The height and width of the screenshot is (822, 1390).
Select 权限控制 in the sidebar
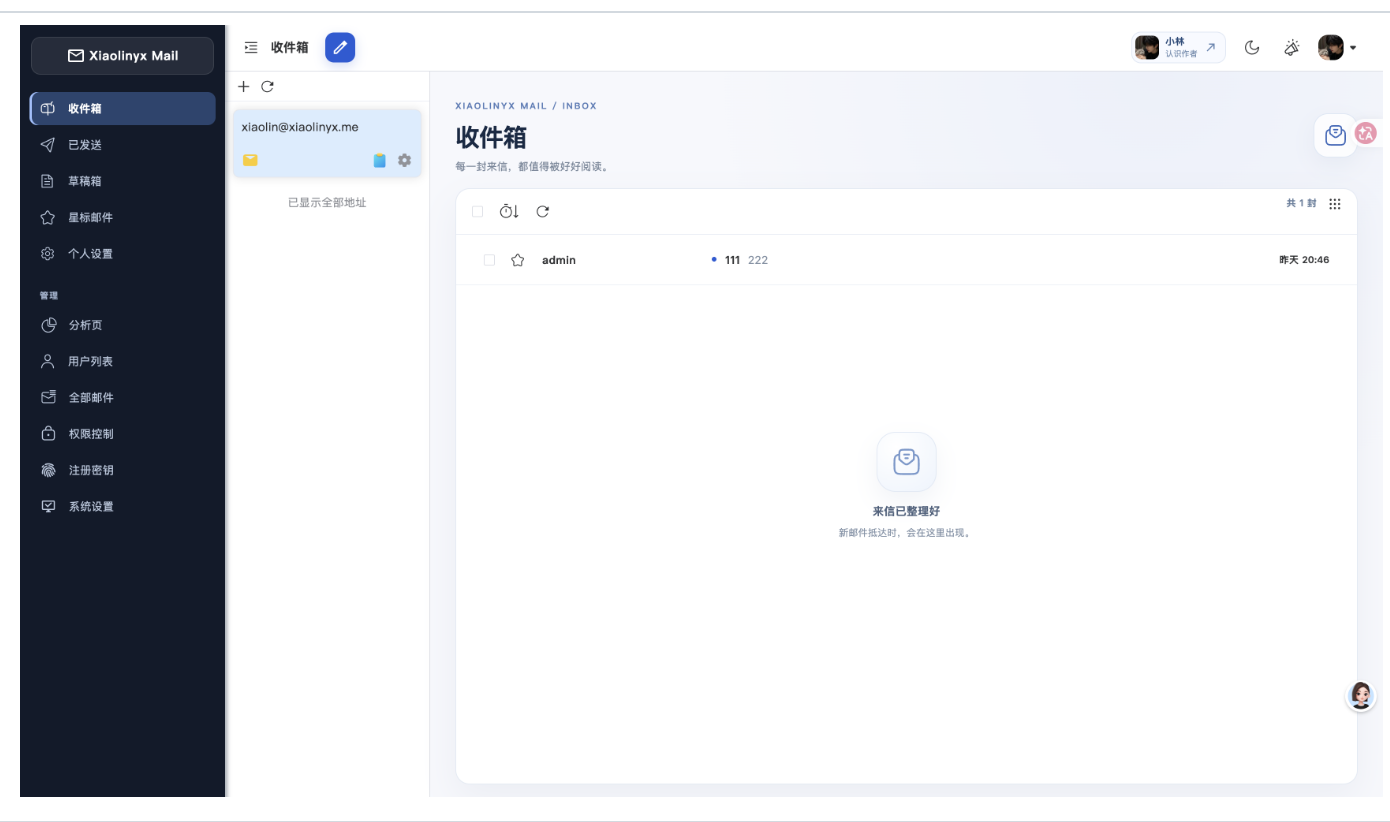pyautogui.click(x=123, y=434)
